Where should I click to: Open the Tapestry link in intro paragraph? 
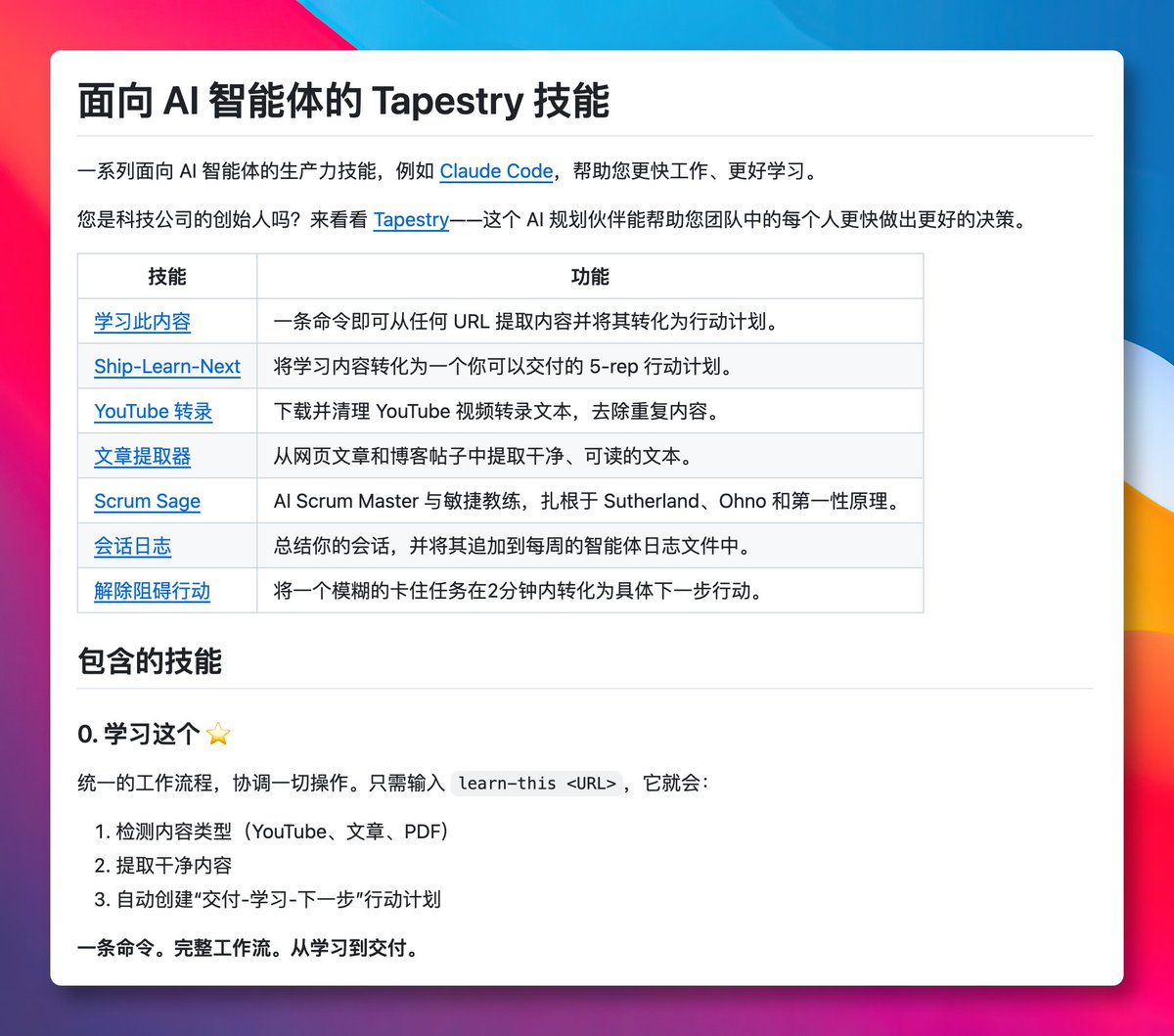pyautogui.click(x=411, y=219)
